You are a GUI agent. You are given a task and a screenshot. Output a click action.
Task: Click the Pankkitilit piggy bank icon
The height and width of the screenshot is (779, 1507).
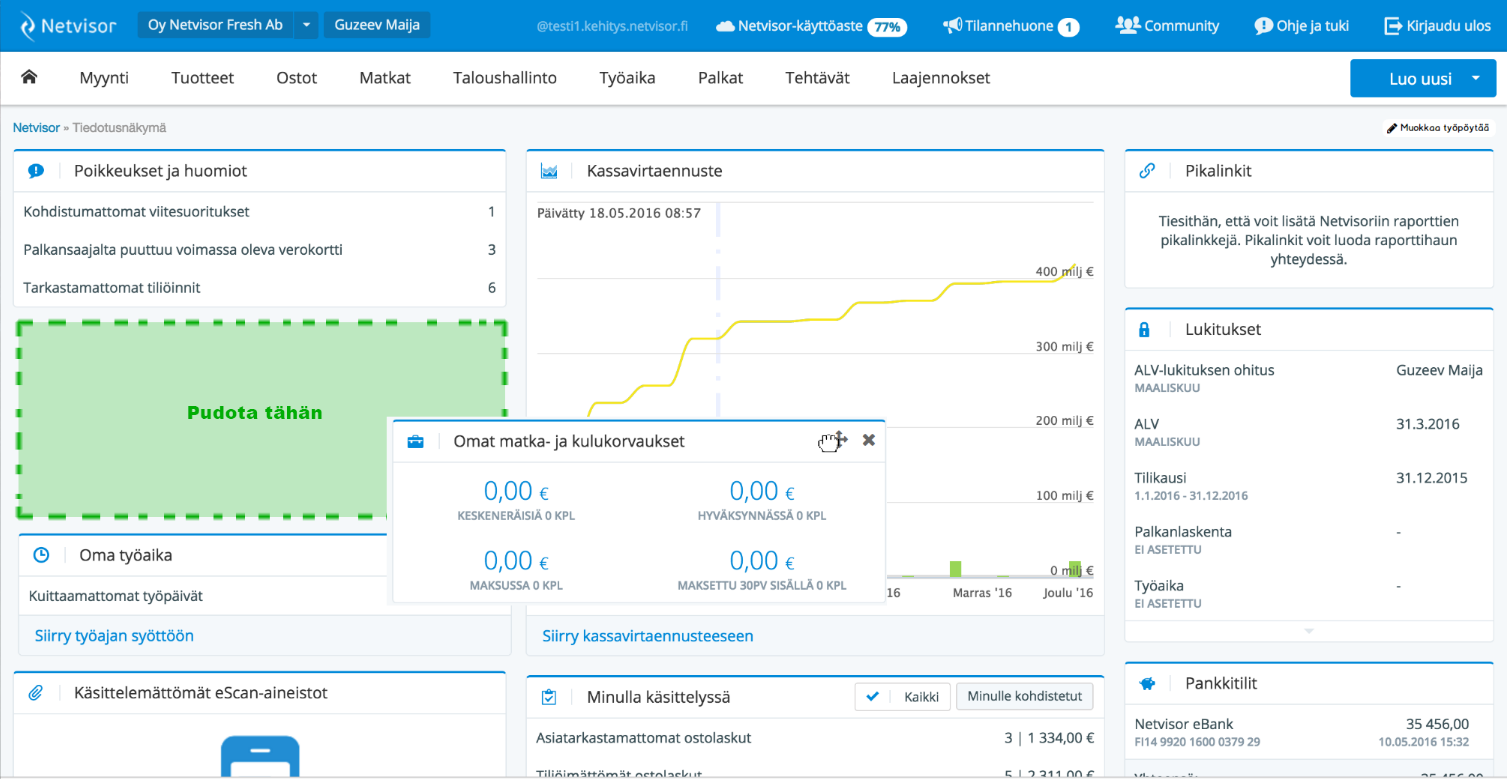[1146, 684]
